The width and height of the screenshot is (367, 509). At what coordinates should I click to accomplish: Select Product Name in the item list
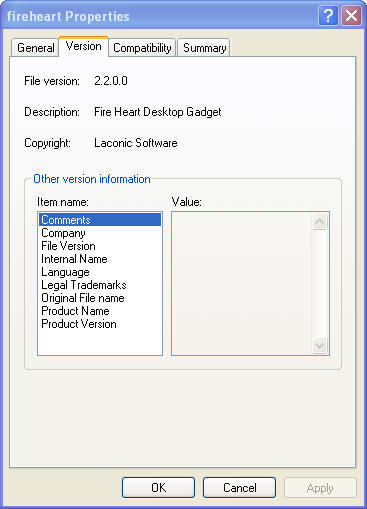[x=100, y=311]
